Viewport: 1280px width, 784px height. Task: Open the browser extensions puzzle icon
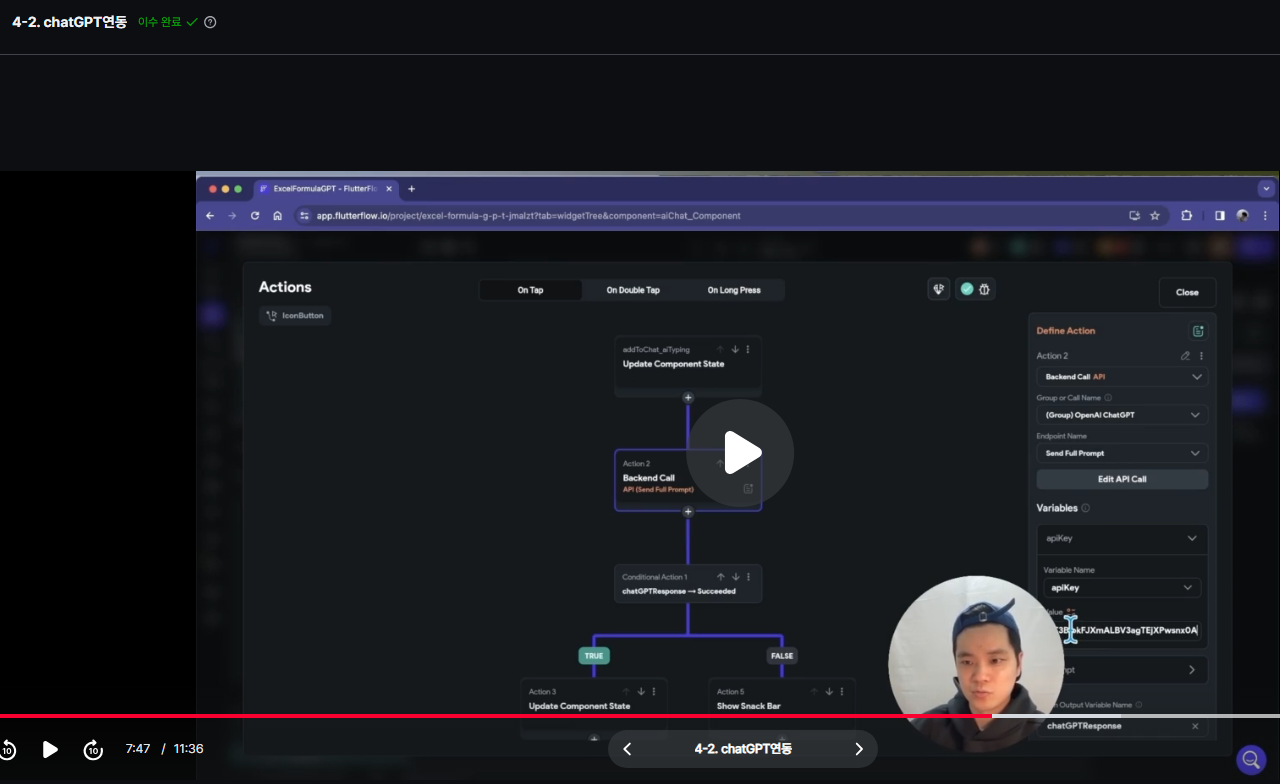coord(1187,215)
